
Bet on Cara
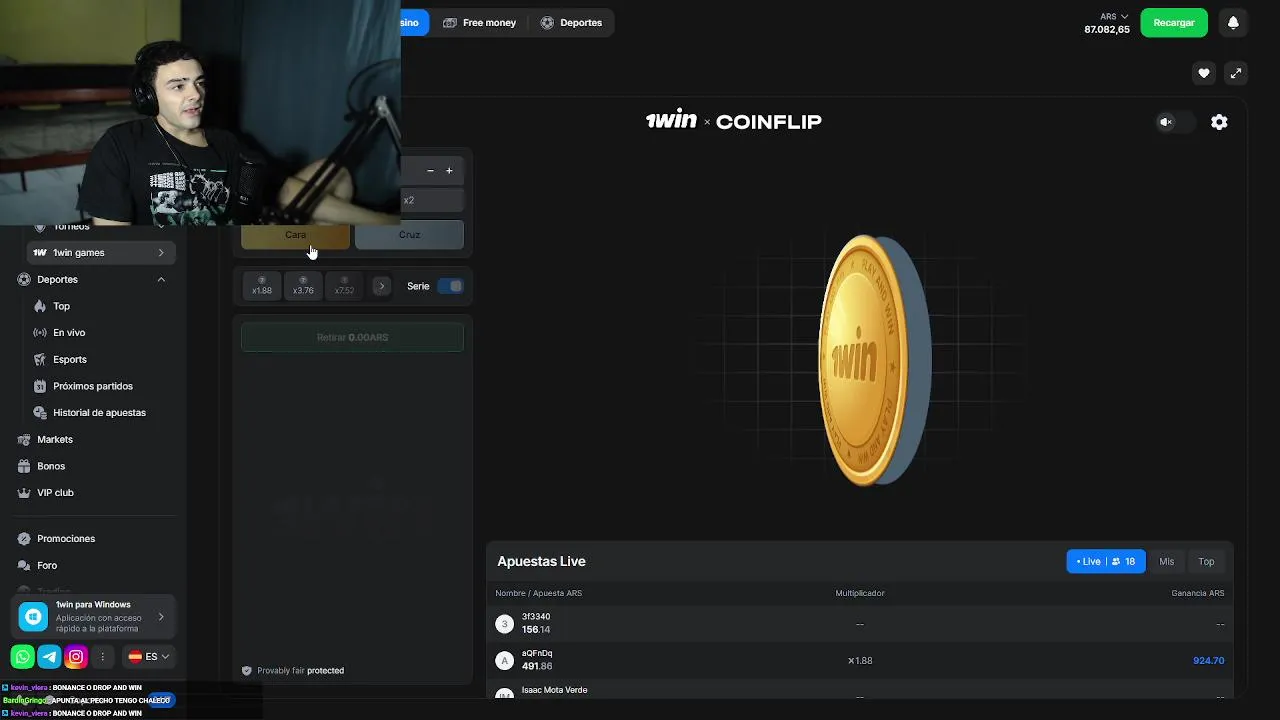coord(295,235)
